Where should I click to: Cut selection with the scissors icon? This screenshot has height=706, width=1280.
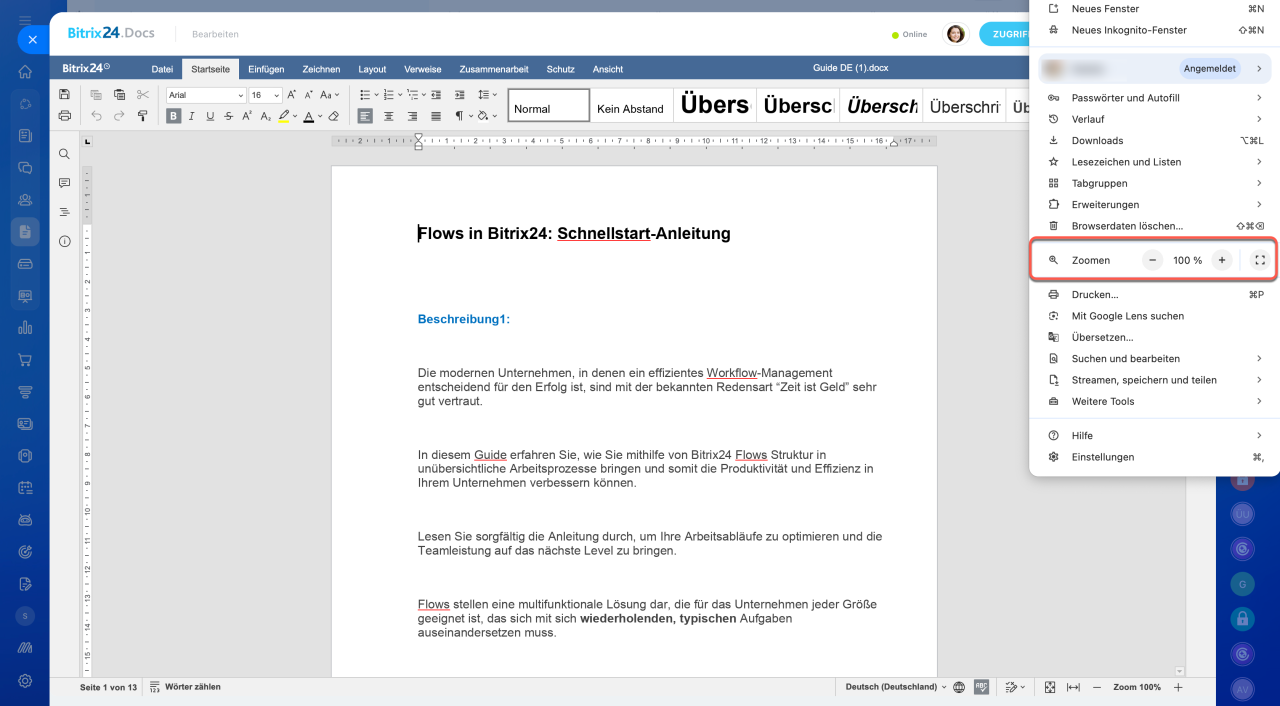(x=142, y=95)
